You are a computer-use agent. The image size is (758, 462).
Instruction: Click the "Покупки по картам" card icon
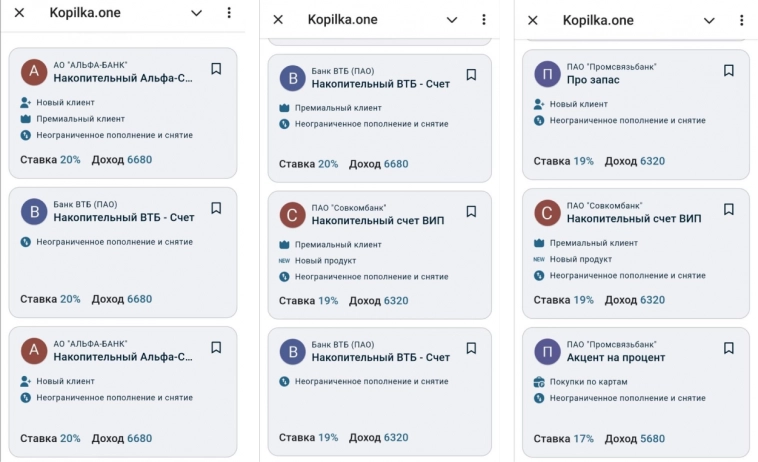pos(540,381)
